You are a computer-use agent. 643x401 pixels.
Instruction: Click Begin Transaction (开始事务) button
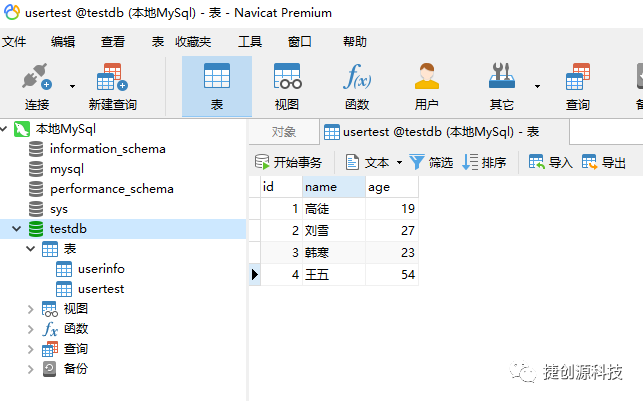[289, 162]
